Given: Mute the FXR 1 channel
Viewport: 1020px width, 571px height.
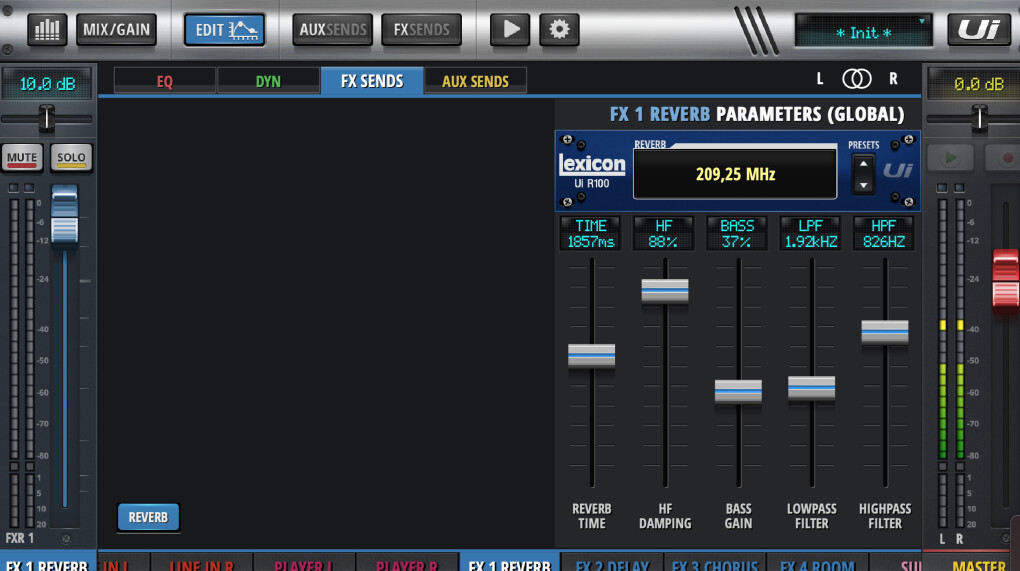Looking at the screenshot, I should pos(22,158).
